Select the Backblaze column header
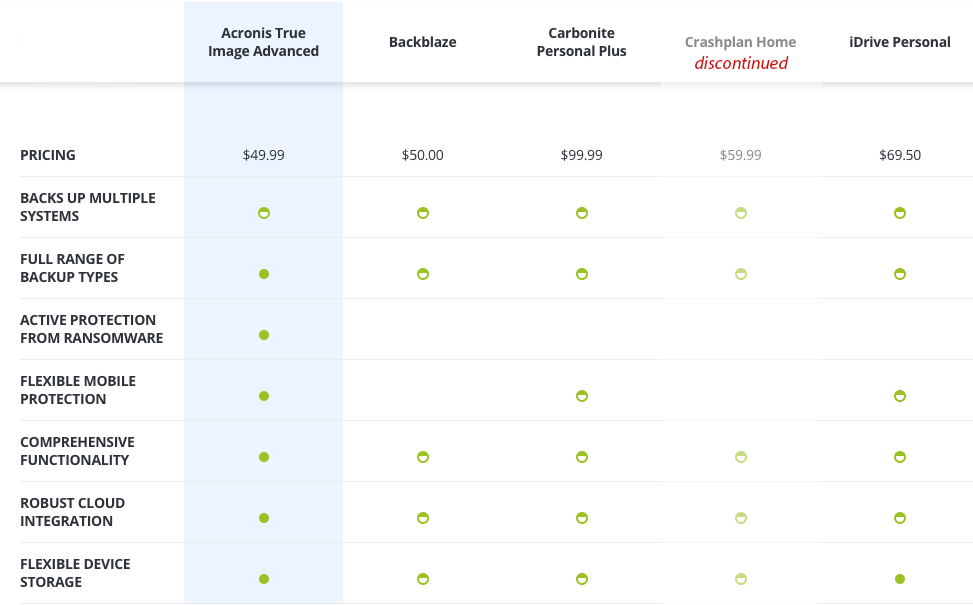Viewport: 973px width, 605px height. click(423, 42)
